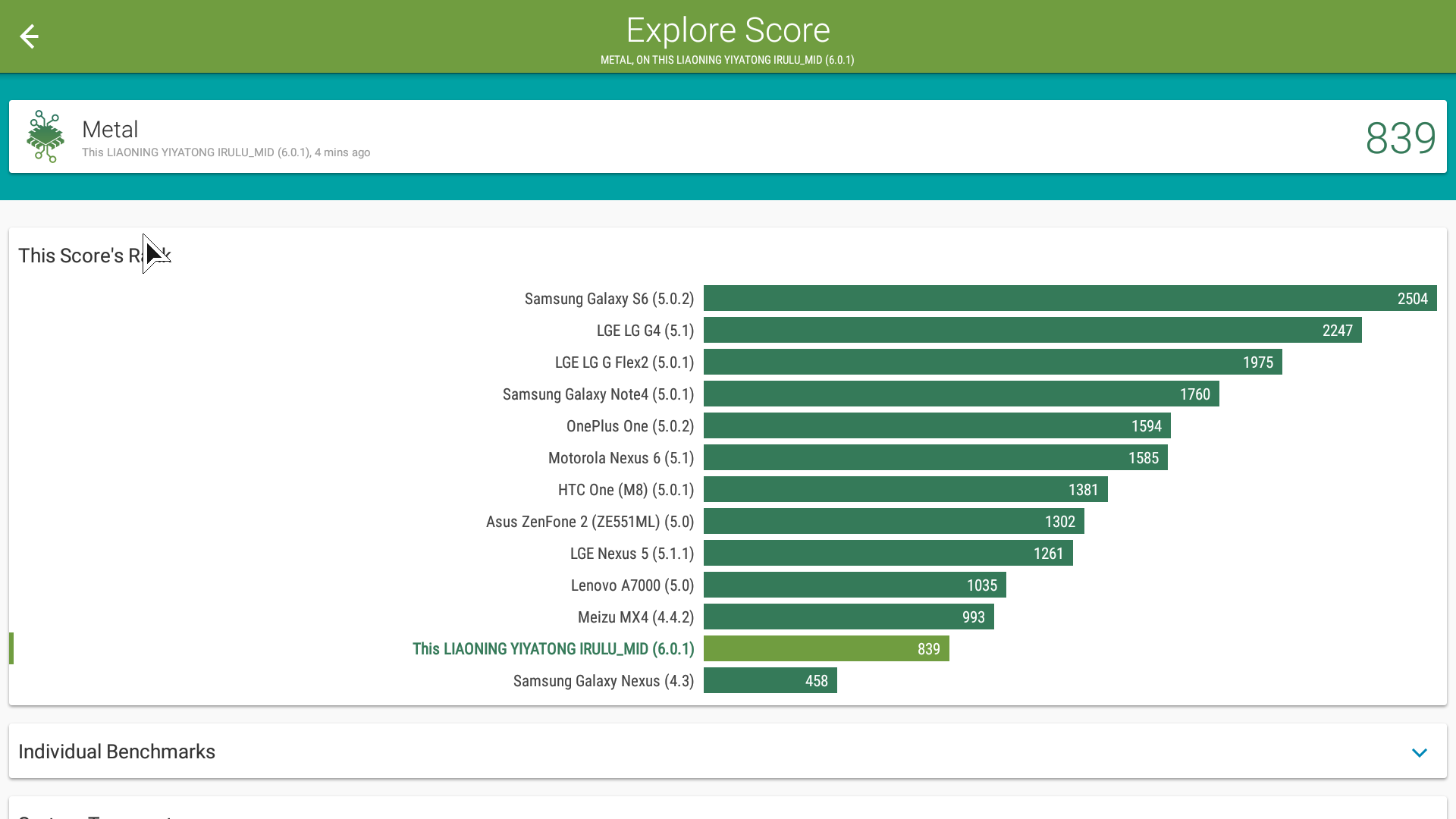Image resolution: width=1456 pixels, height=819 pixels.
Task: Select the Samsung Galaxy Nexus (4.3) label
Action: click(604, 681)
